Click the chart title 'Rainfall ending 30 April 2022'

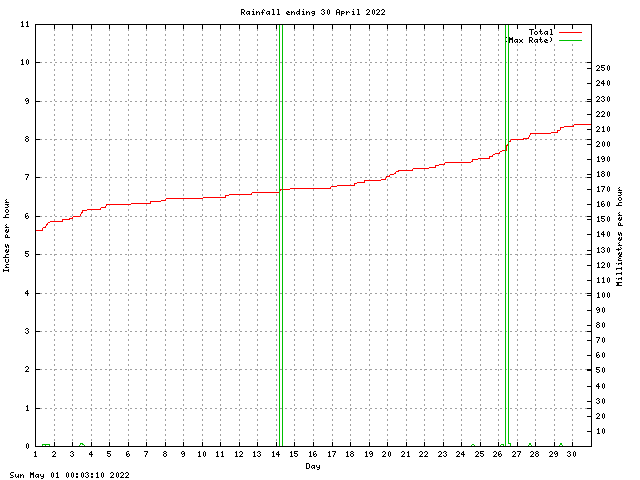(313, 12)
